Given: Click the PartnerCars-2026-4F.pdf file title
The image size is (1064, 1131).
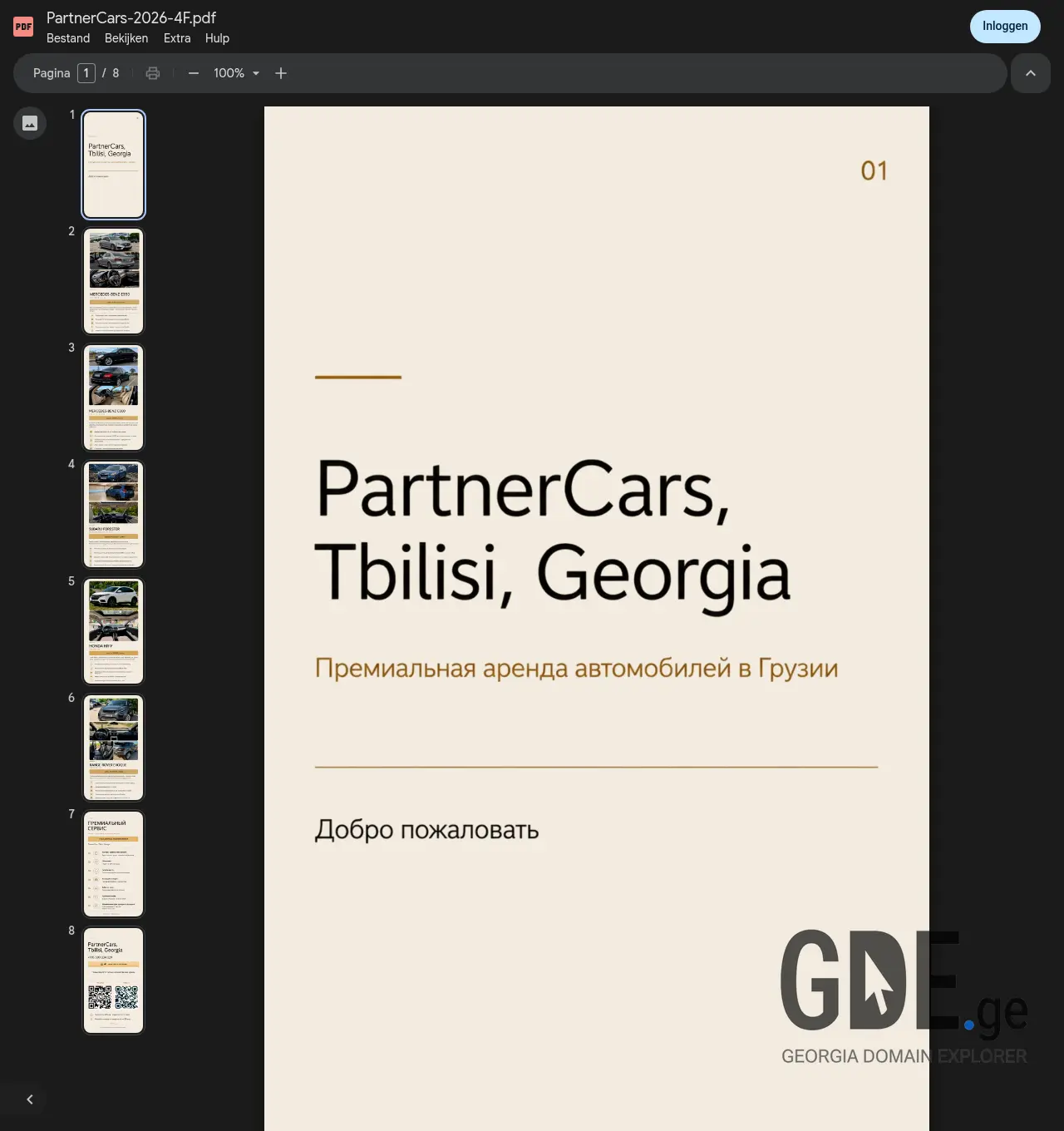Looking at the screenshot, I should point(131,17).
